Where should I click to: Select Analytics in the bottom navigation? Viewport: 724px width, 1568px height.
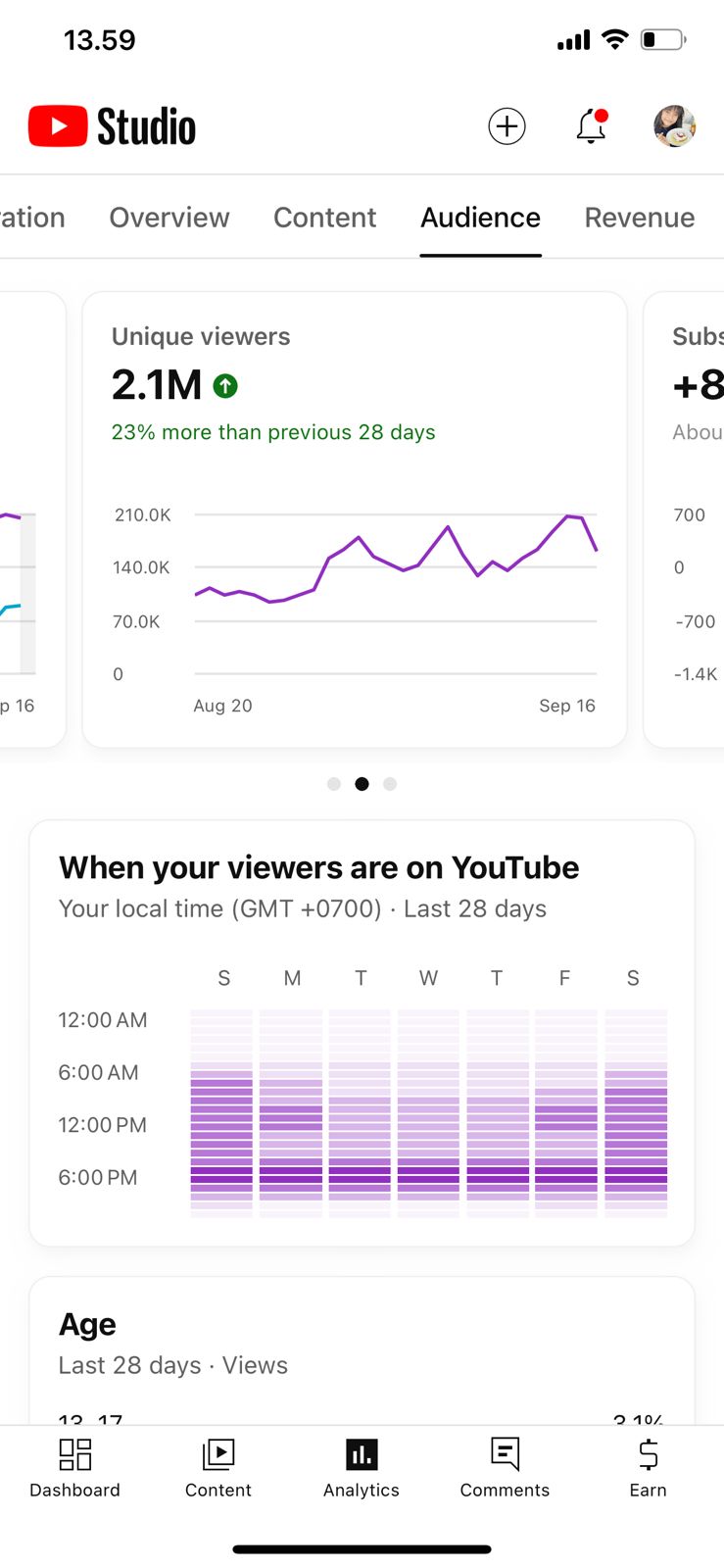[x=362, y=1467]
